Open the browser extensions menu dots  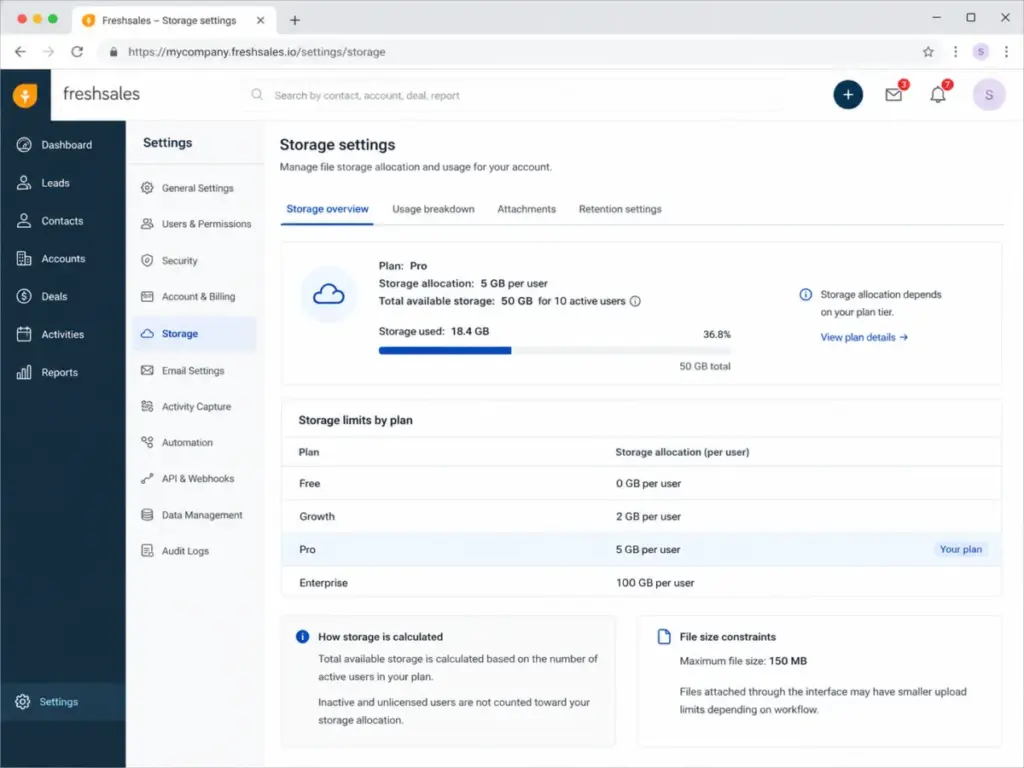pos(955,52)
